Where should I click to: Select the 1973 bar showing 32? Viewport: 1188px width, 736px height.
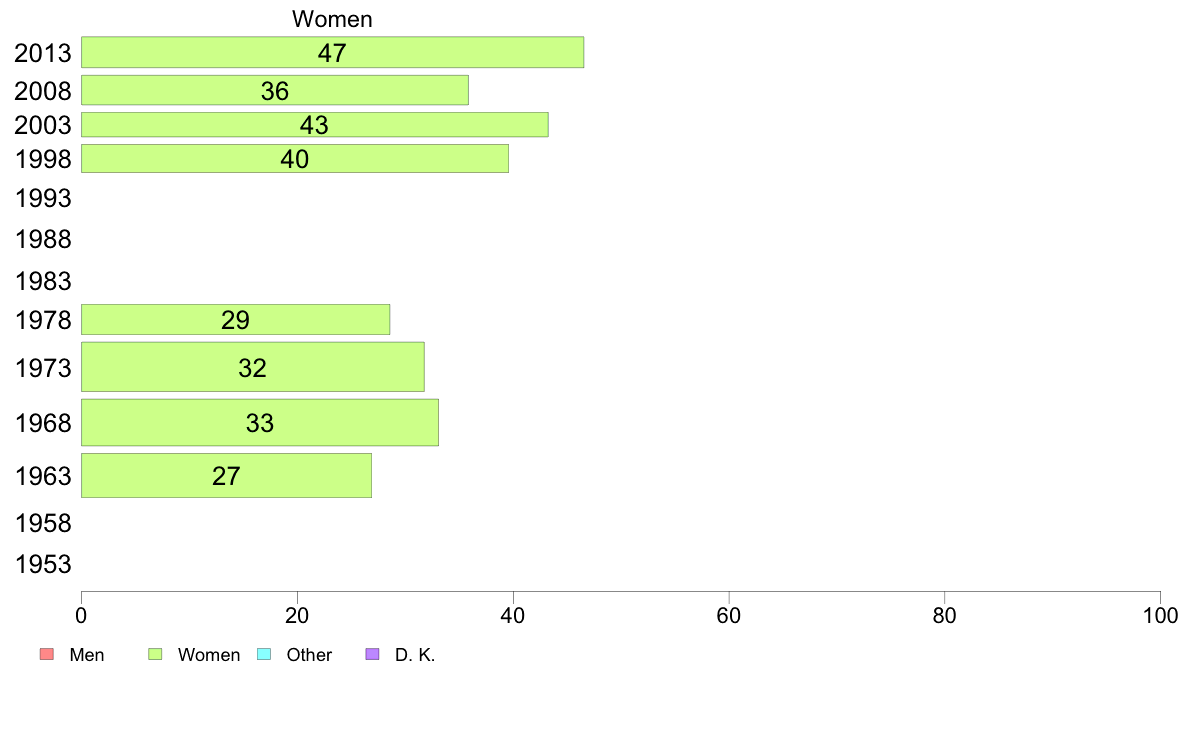(253, 368)
